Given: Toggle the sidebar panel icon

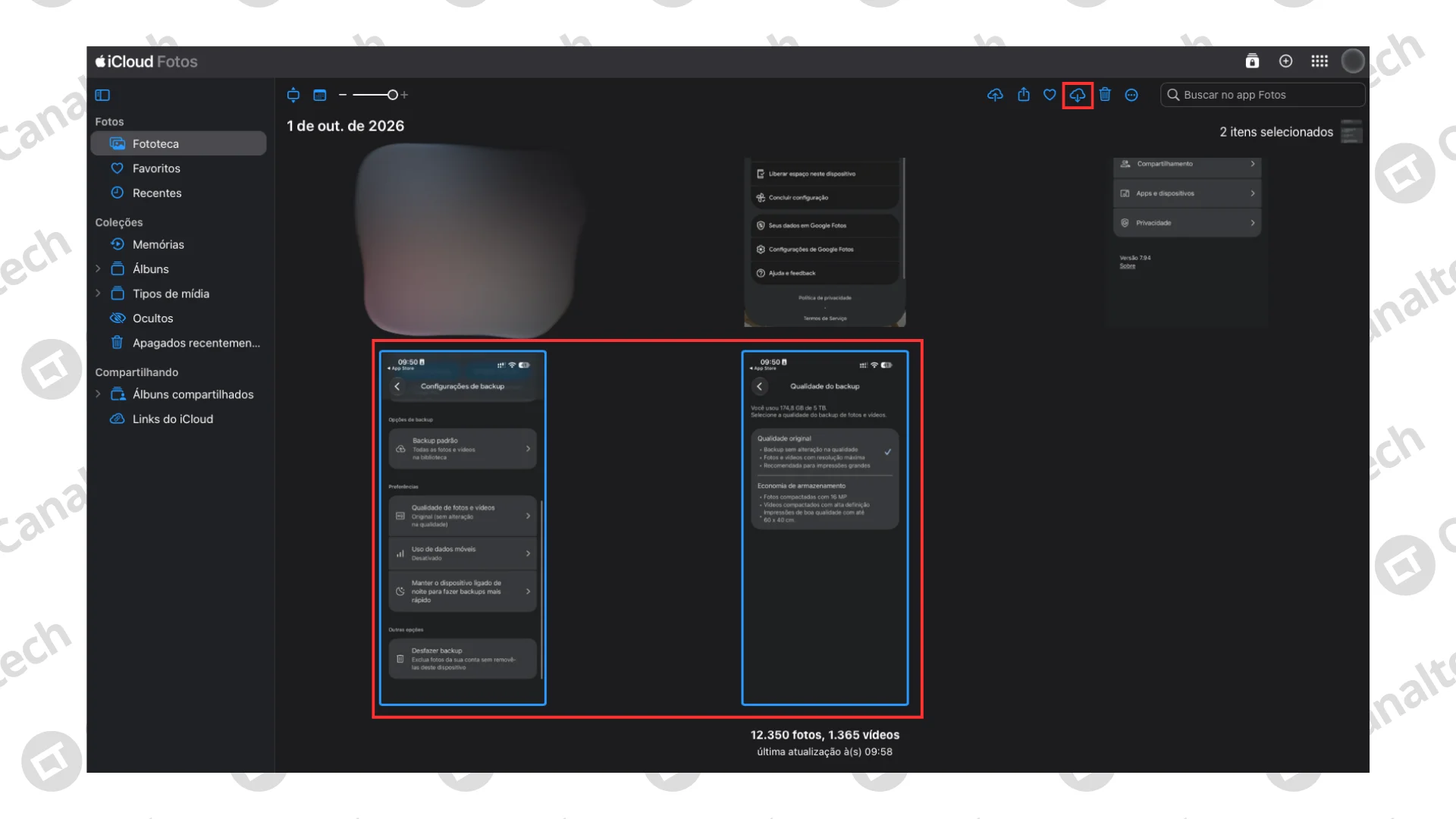Looking at the screenshot, I should pyautogui.click(x=102, y=95).
